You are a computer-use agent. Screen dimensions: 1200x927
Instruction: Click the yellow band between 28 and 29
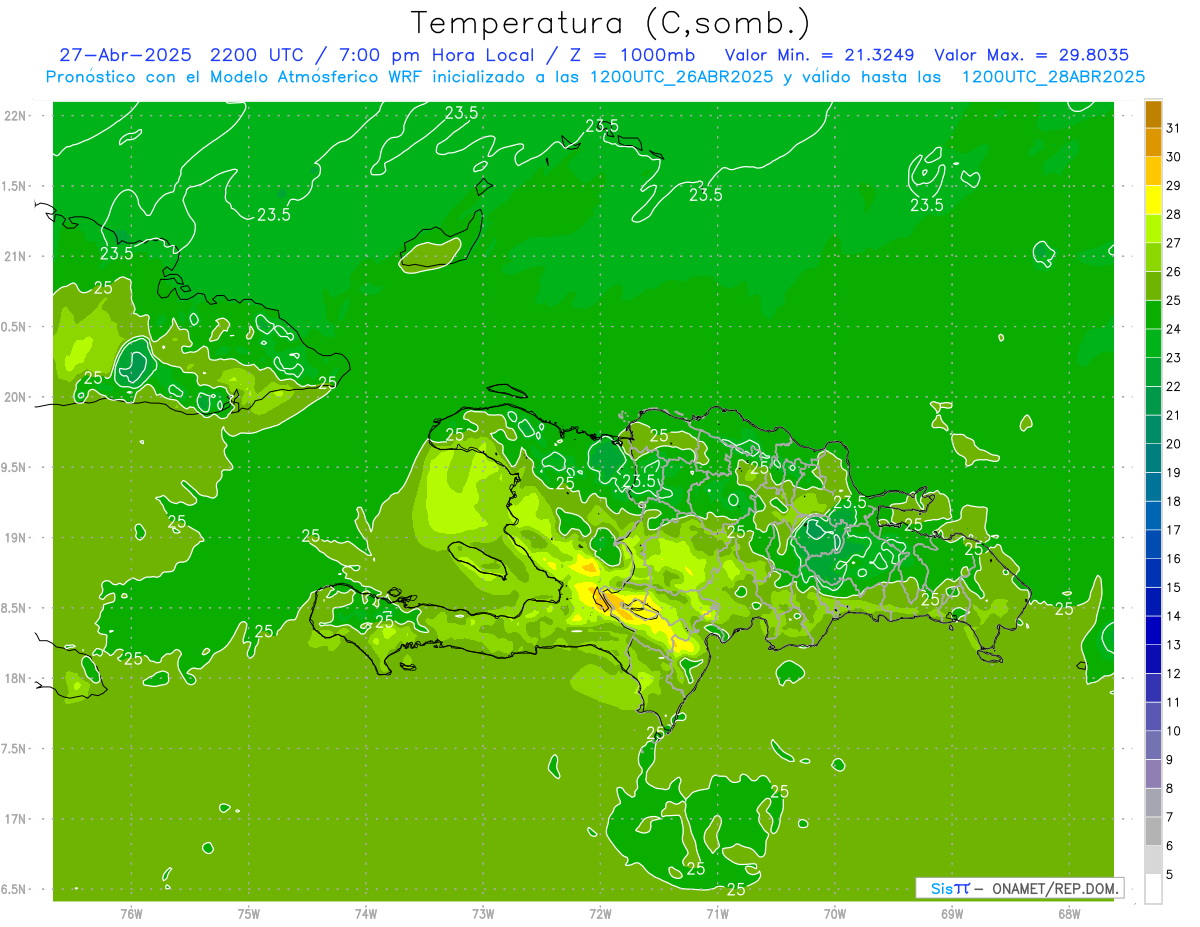point(1153,200)
